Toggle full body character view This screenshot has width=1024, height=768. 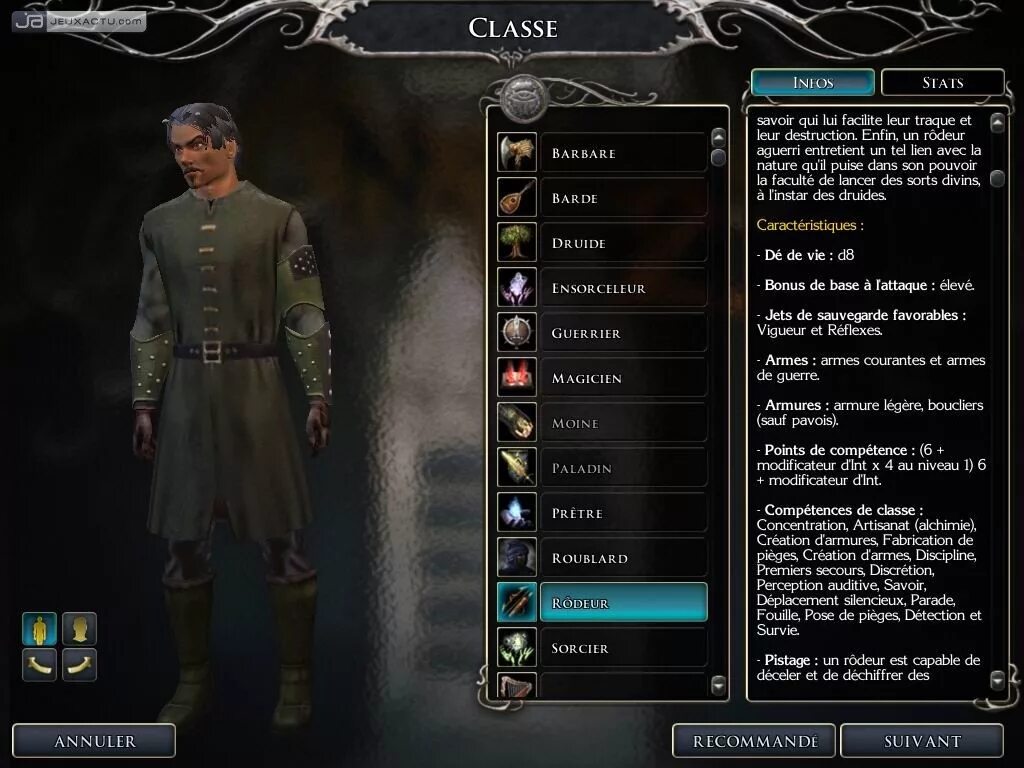pyautogui.click(x=40, y=629)
